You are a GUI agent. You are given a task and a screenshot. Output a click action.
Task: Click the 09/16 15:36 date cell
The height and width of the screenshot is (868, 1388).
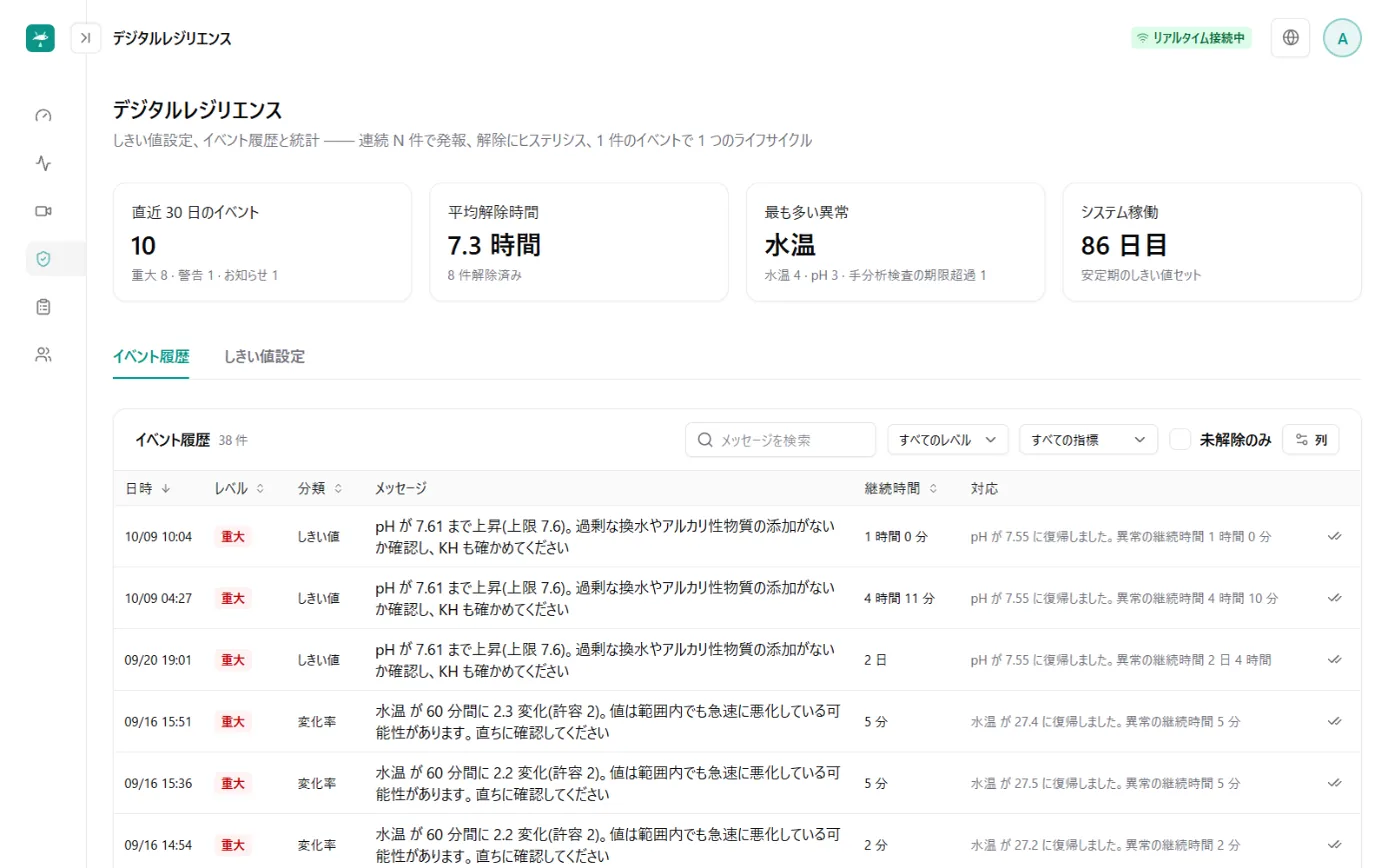(158, 783)
